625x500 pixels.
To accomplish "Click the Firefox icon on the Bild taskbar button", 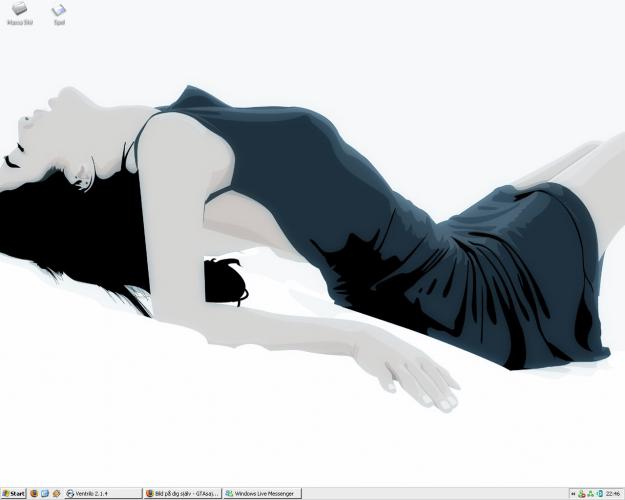I will tap(150, 494).
